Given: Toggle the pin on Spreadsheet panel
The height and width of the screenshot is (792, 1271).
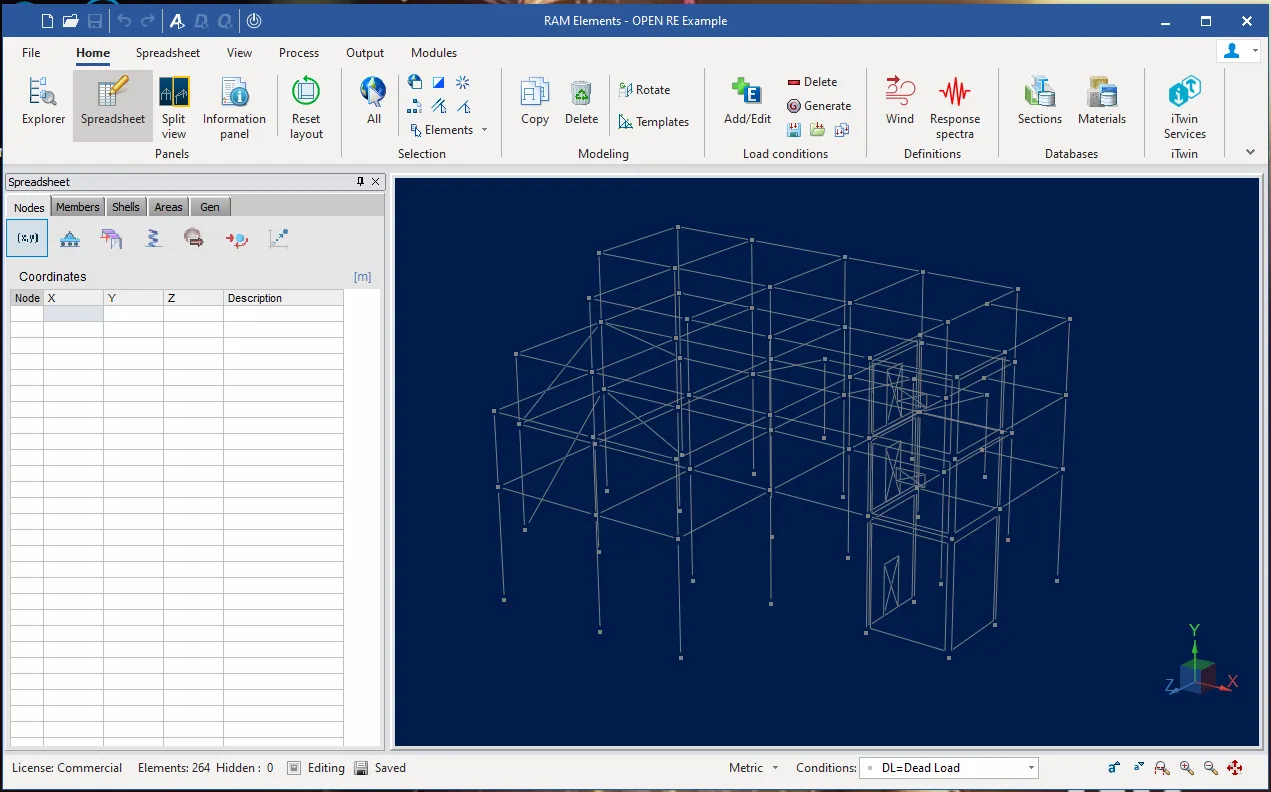Looking at the screenshot, I should [x=360, y=182].
